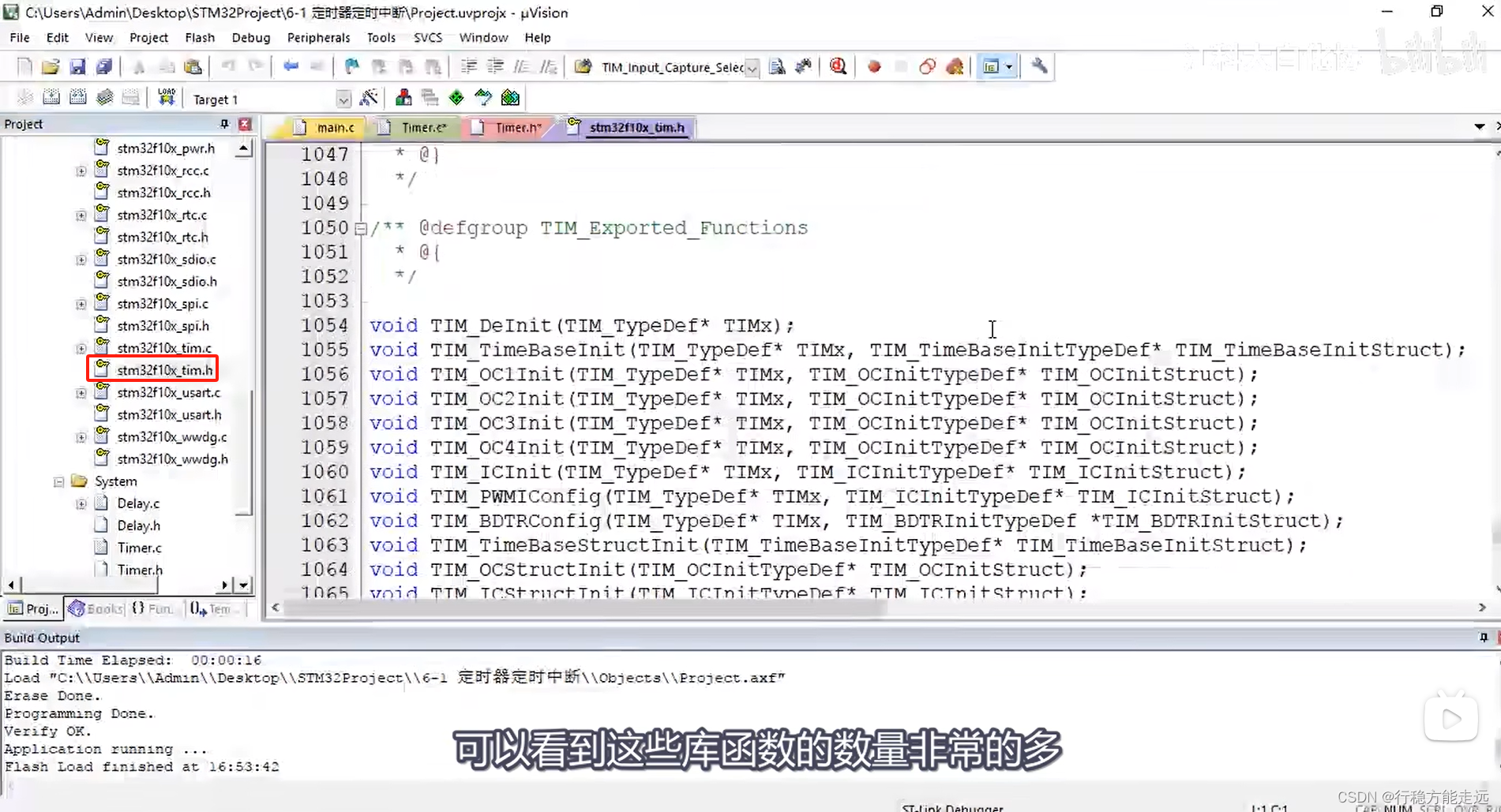Pin the Build Output panel
Image resolution: width=1501 pixels, height=812 pixels.
coord(1484,637)
